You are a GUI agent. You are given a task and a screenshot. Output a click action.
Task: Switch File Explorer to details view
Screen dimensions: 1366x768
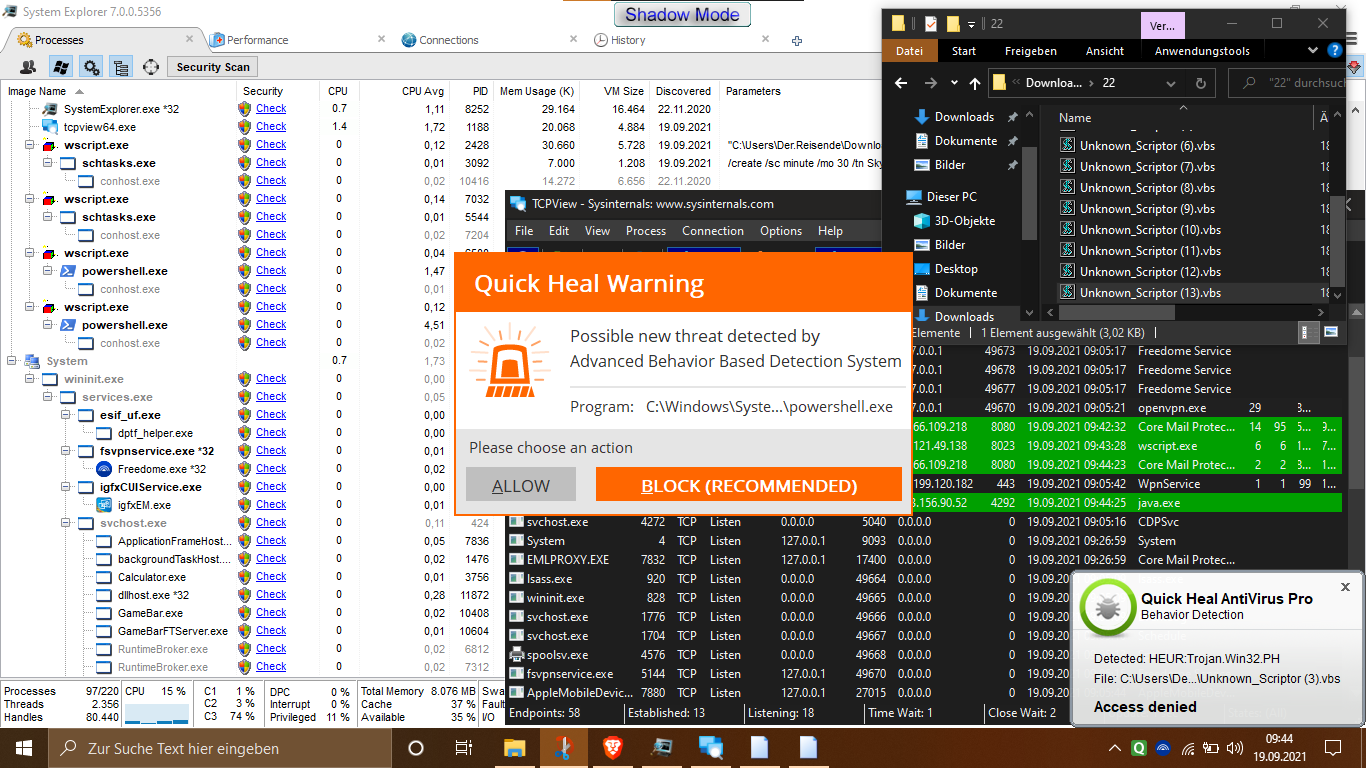(x=1308, y=332)
